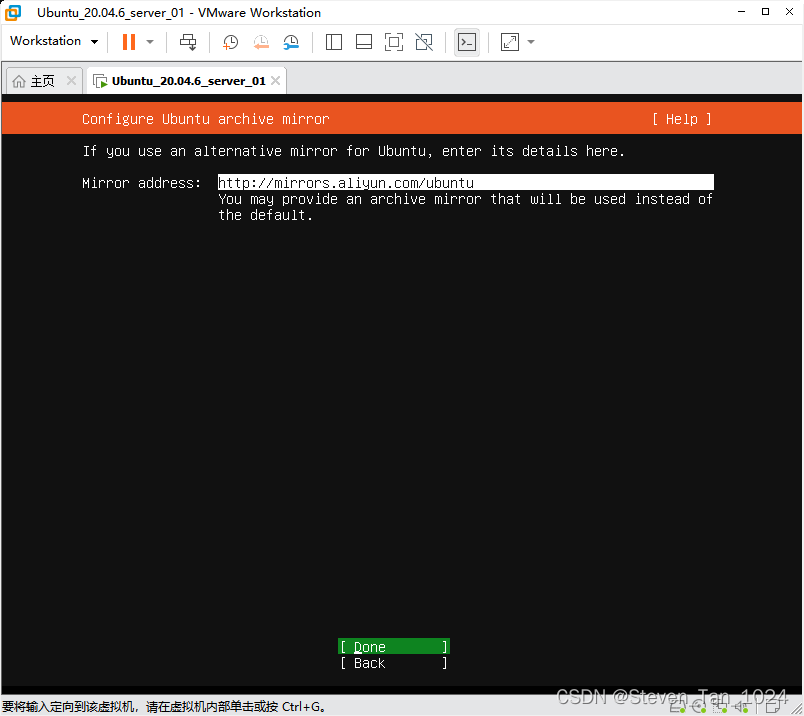Toggle the console view button
Screen dimensions: 804x716
pos(467,42)
